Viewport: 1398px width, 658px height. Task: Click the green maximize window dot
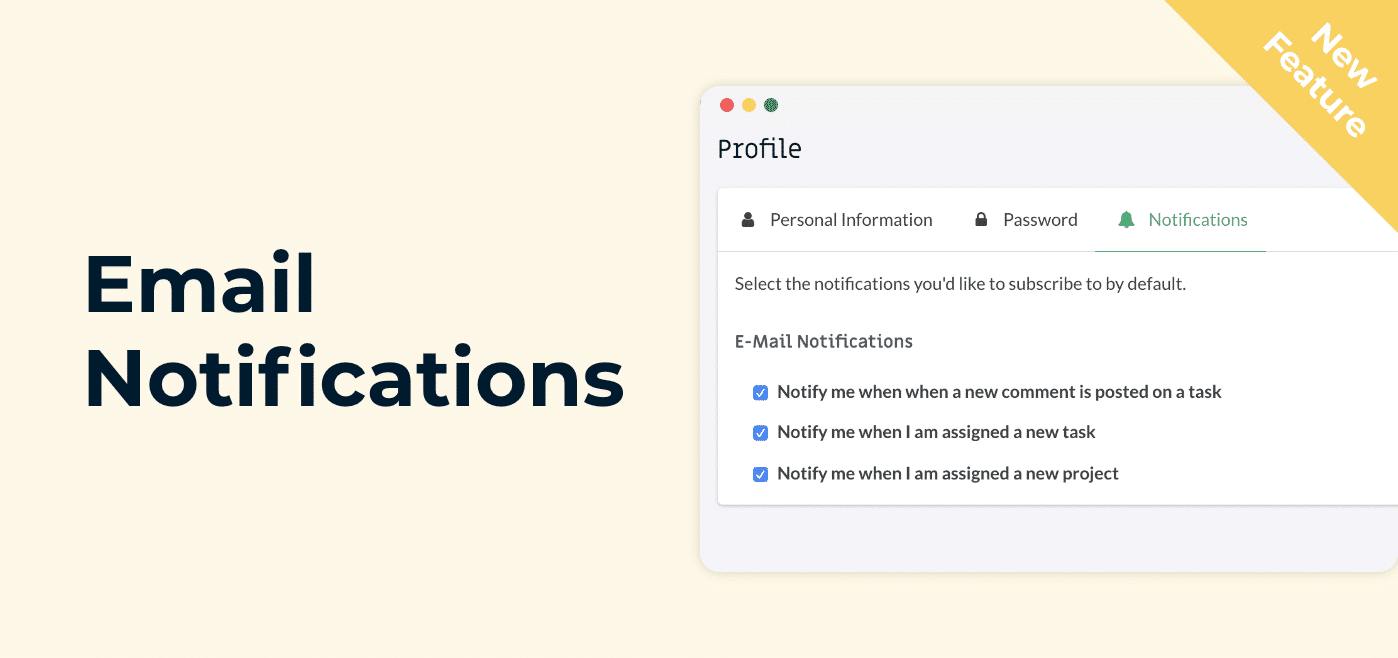[771, 105]
